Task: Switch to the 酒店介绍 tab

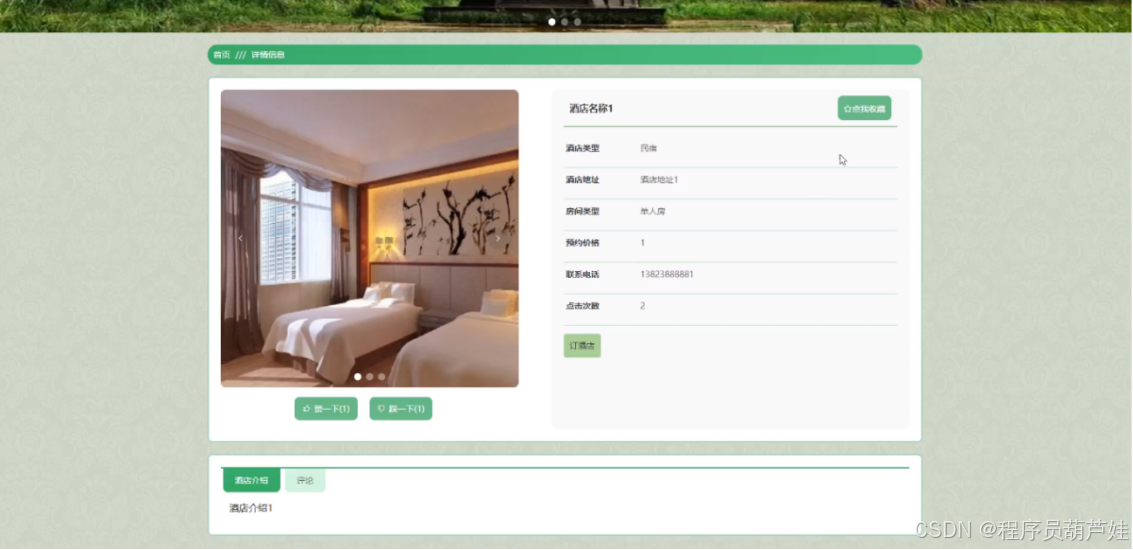Action: tap(251, 480)
